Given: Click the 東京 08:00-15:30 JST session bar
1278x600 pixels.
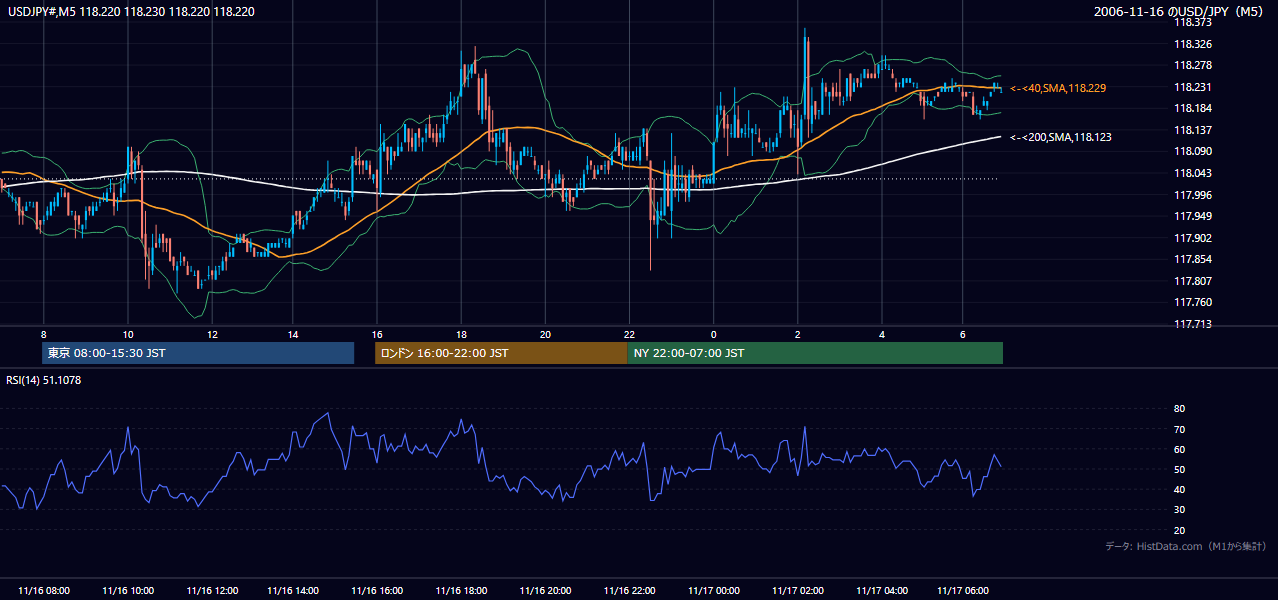Looking at the screenshot, I should 198,353.
